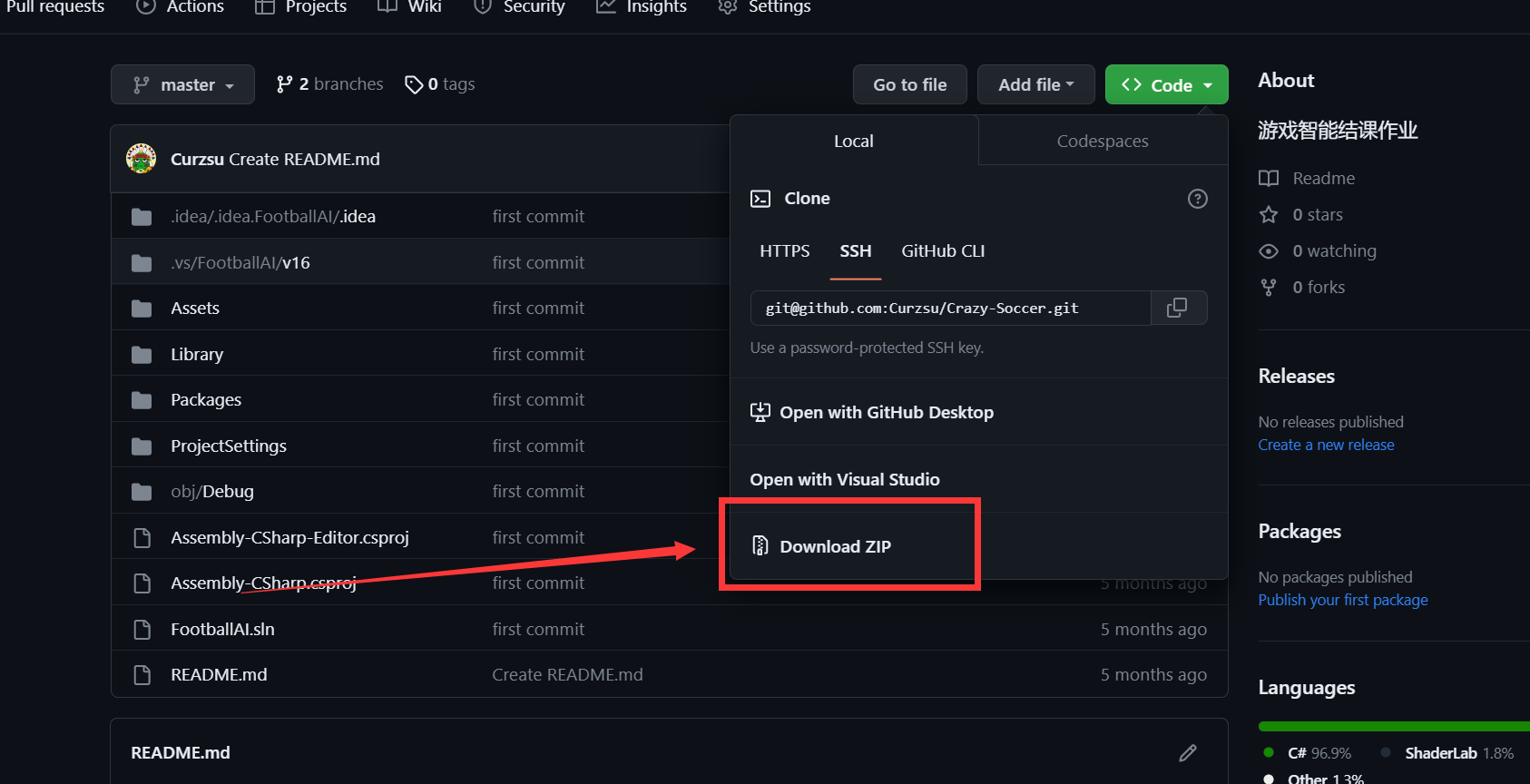1530x784 pixels.
Task: Open the Insights tab
Action: click(642, 6)
